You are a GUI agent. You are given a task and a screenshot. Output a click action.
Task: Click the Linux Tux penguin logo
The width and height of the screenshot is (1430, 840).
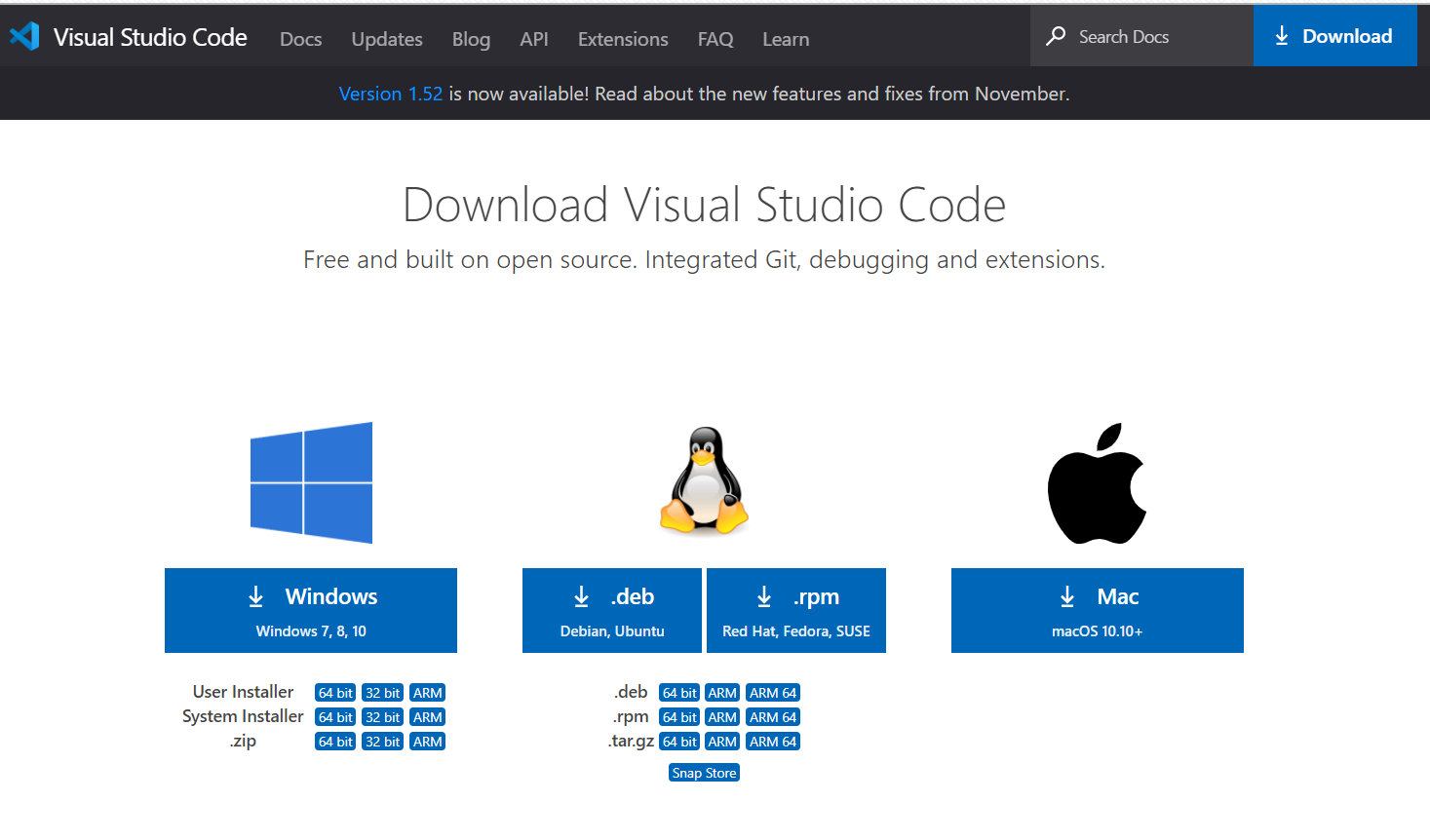click(705, 480)
